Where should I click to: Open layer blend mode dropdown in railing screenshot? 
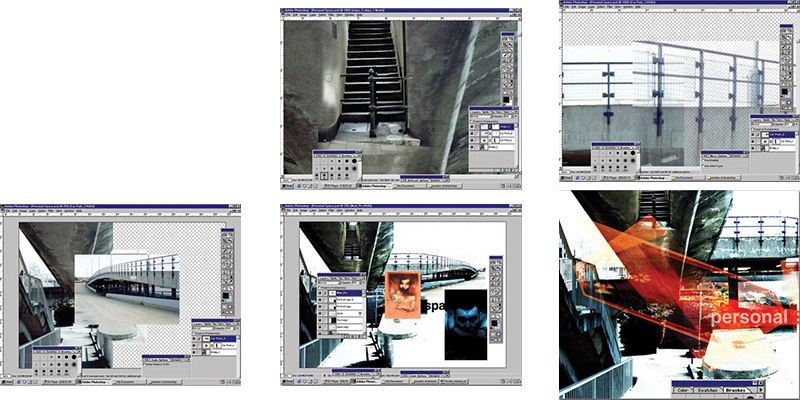tap(762, 124)
